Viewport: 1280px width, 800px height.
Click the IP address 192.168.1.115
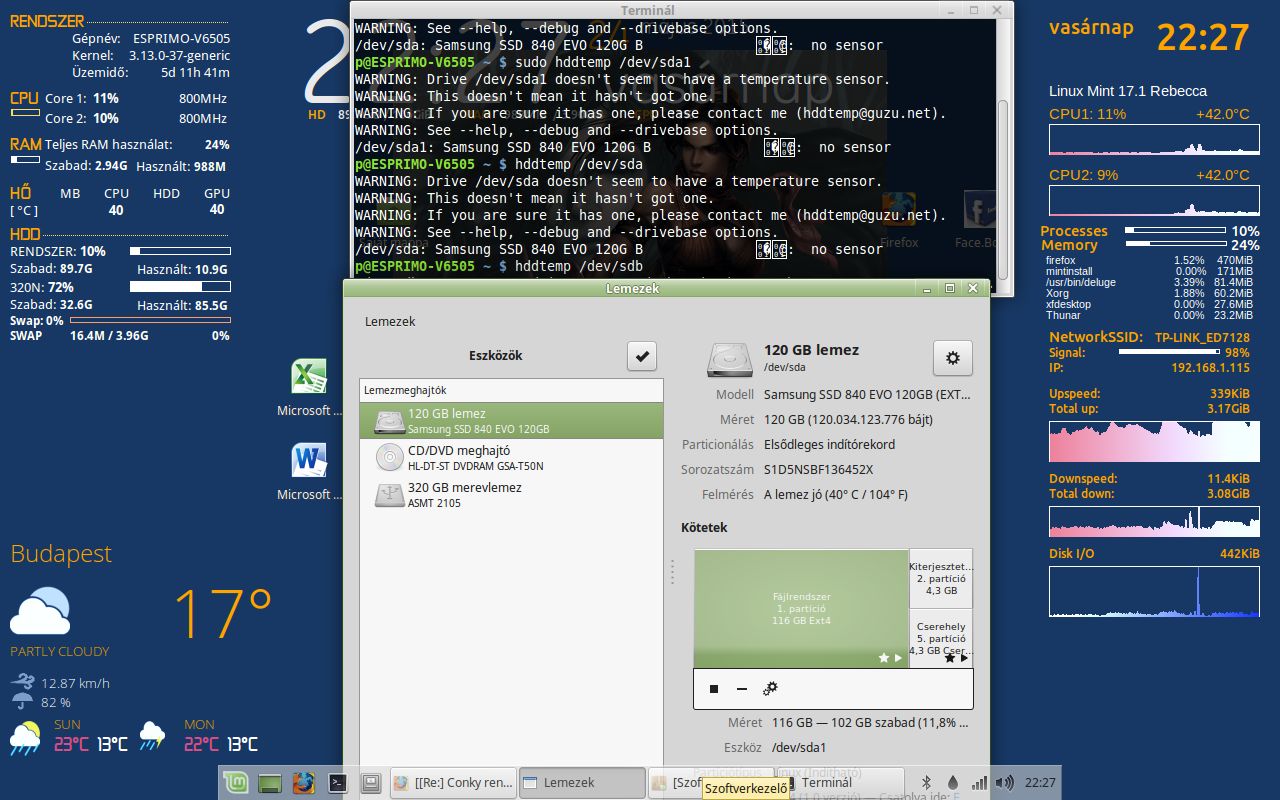(x=1210, y=367)
